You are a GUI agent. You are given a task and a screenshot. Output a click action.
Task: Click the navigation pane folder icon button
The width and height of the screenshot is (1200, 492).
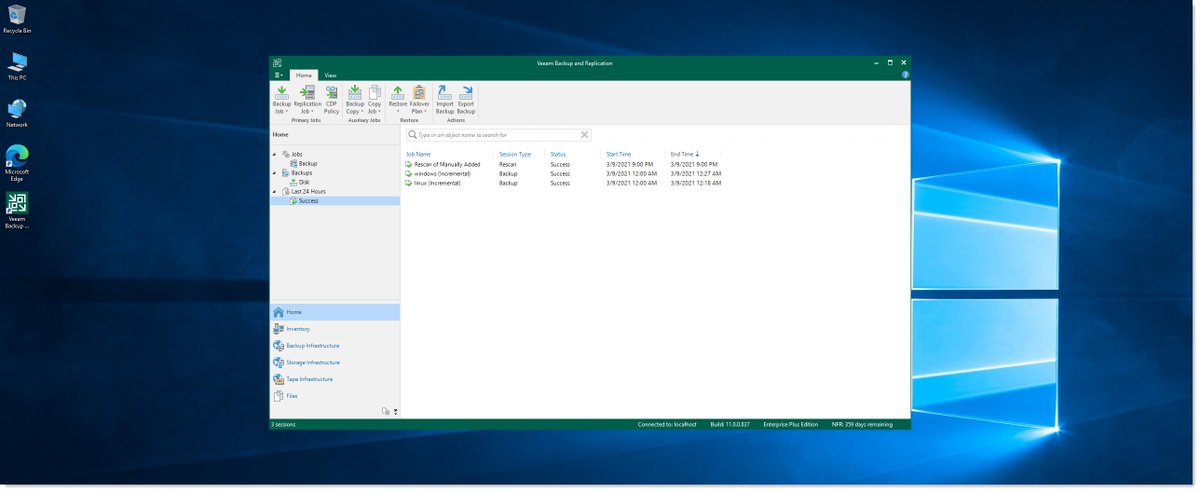click(x=386, y=411)
